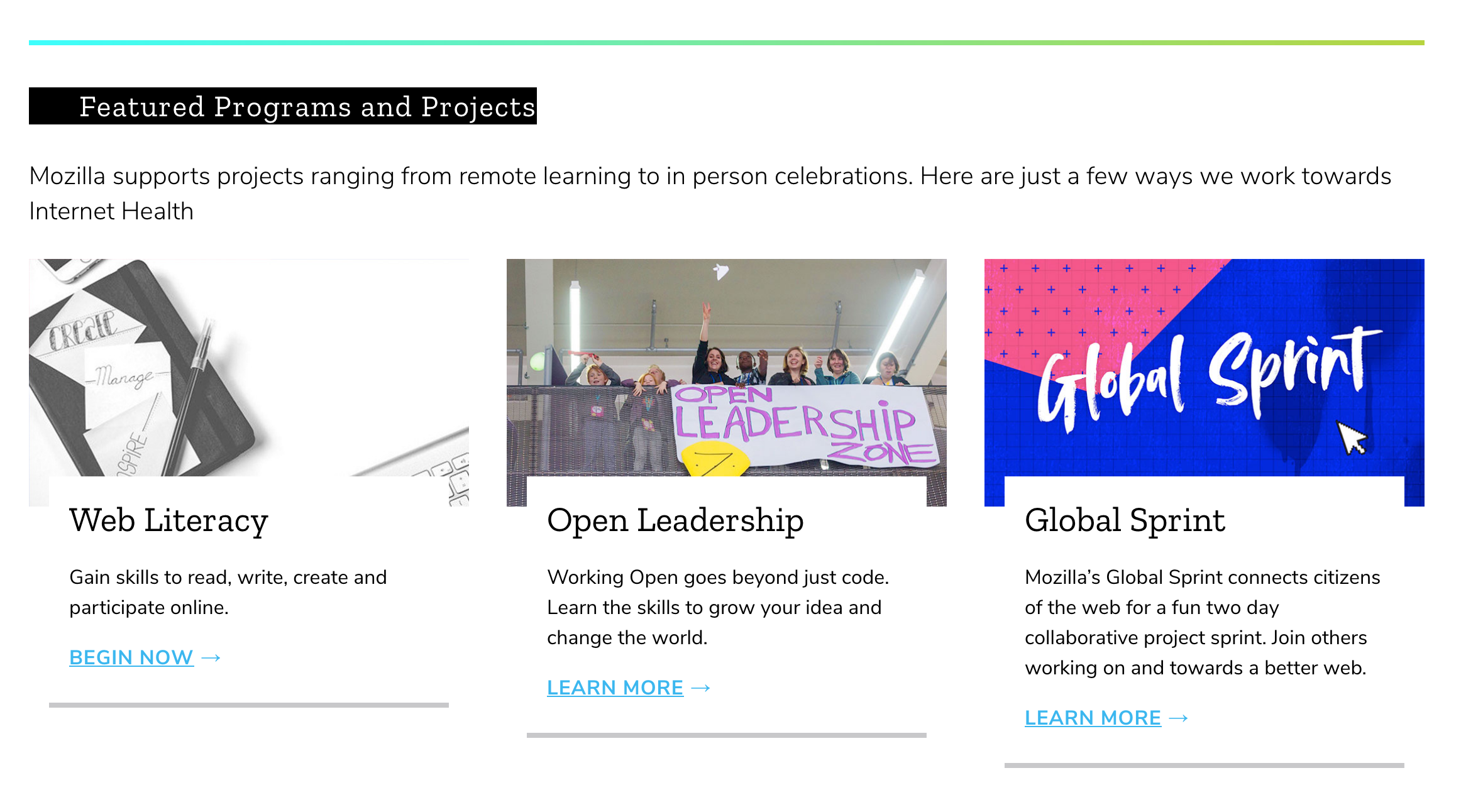Open LEARN MORE link under Open Leadership
This screenshot has height=812, width=1461.
[615, 688]
